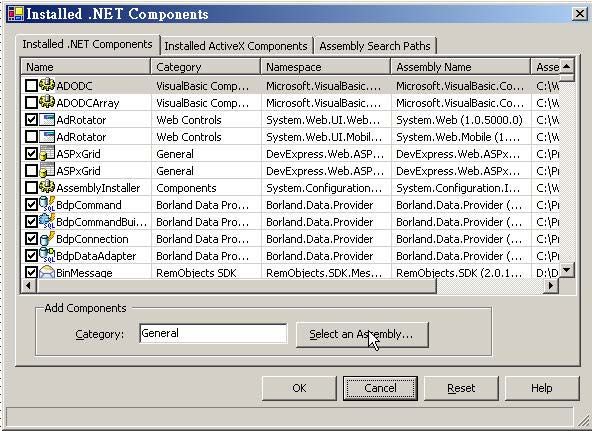Close the Installed .NET Components dialog

pos(580,14)
